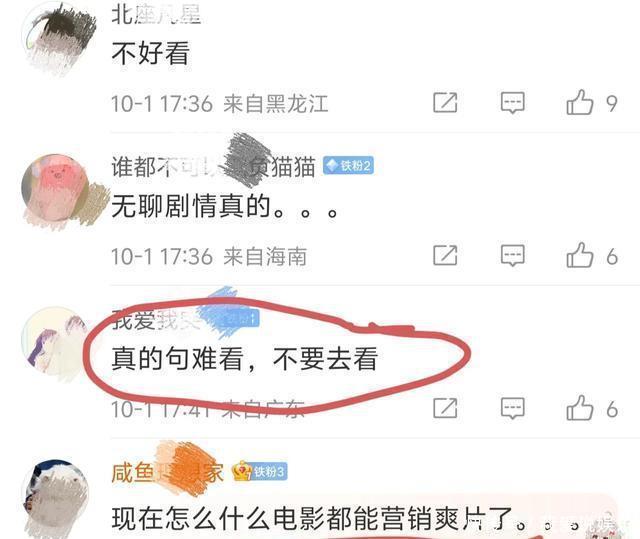Open the pink pig avatar profile
Screen dimensions: 640x539
click(55, 187)
